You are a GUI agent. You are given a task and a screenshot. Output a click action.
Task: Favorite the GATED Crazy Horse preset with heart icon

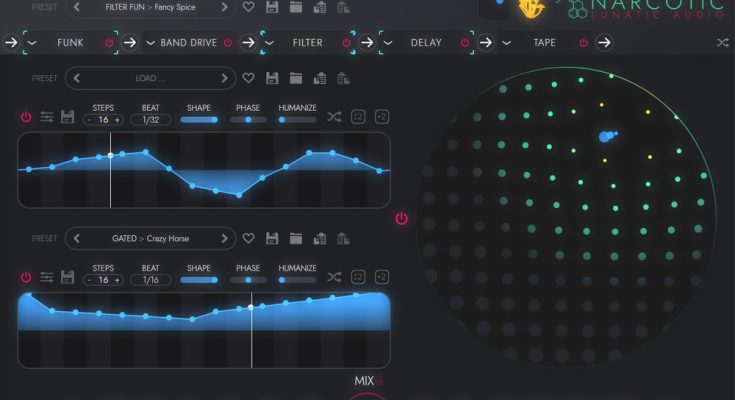(x=248, y=239)
